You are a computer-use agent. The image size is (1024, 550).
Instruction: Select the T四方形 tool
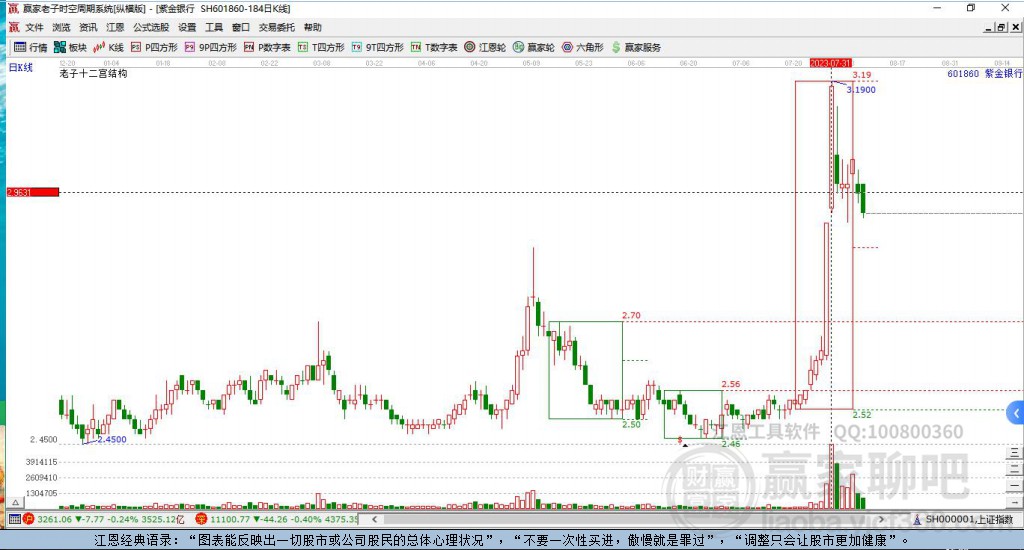click(x=321, y=47)
